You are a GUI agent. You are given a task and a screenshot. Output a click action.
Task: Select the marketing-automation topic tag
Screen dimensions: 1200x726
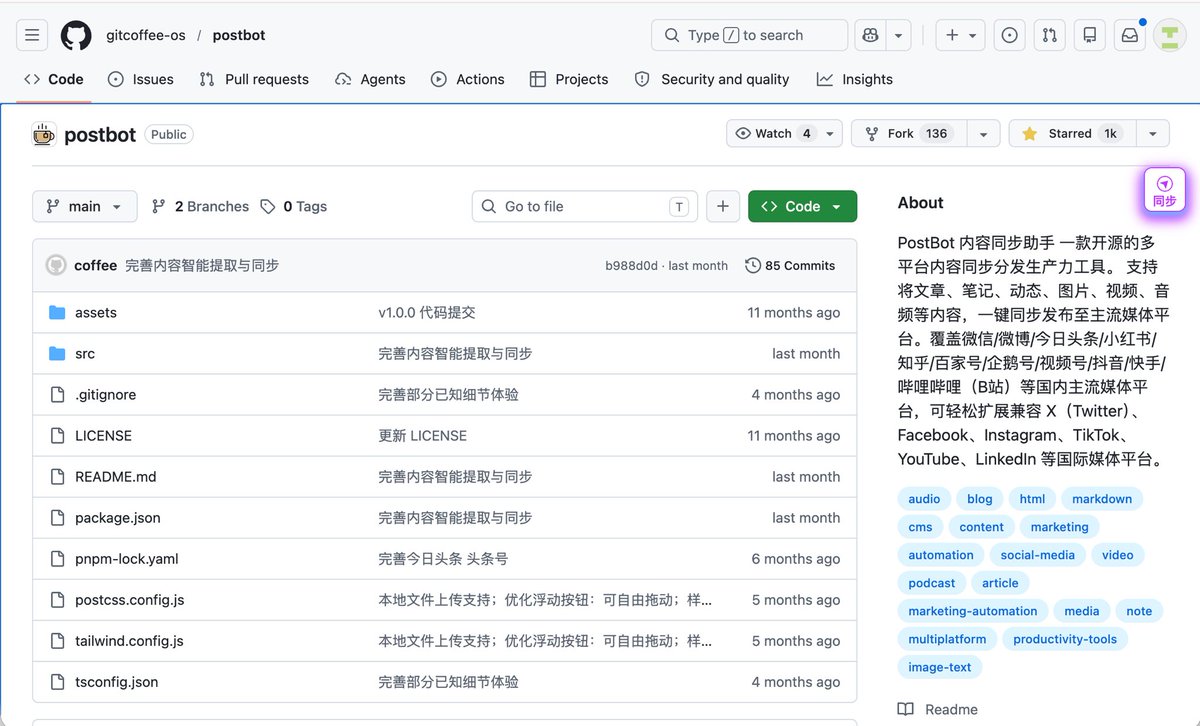pos(972,611)
